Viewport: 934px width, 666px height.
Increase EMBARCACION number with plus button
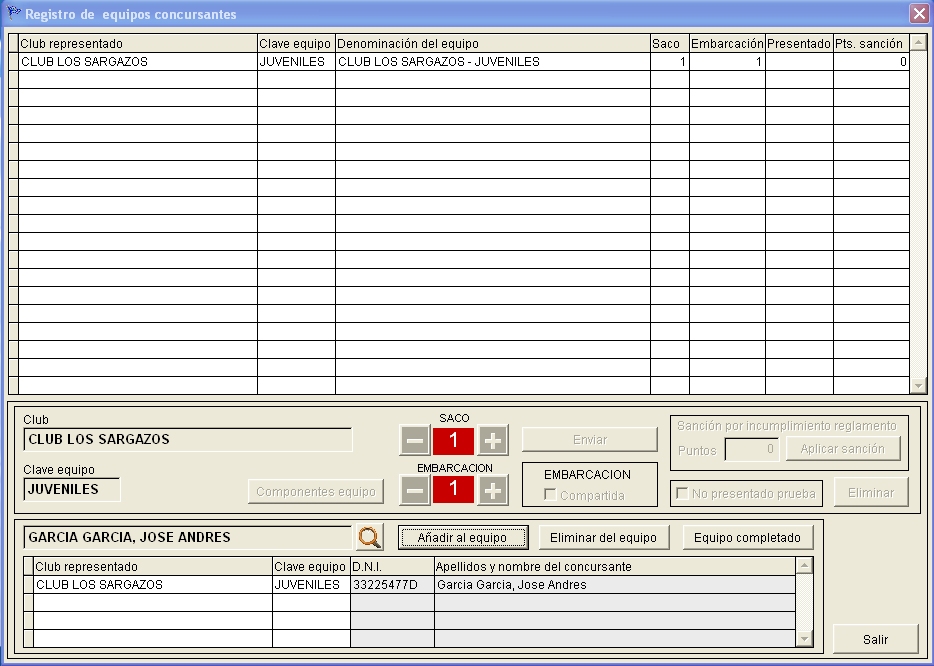(493, 490)
